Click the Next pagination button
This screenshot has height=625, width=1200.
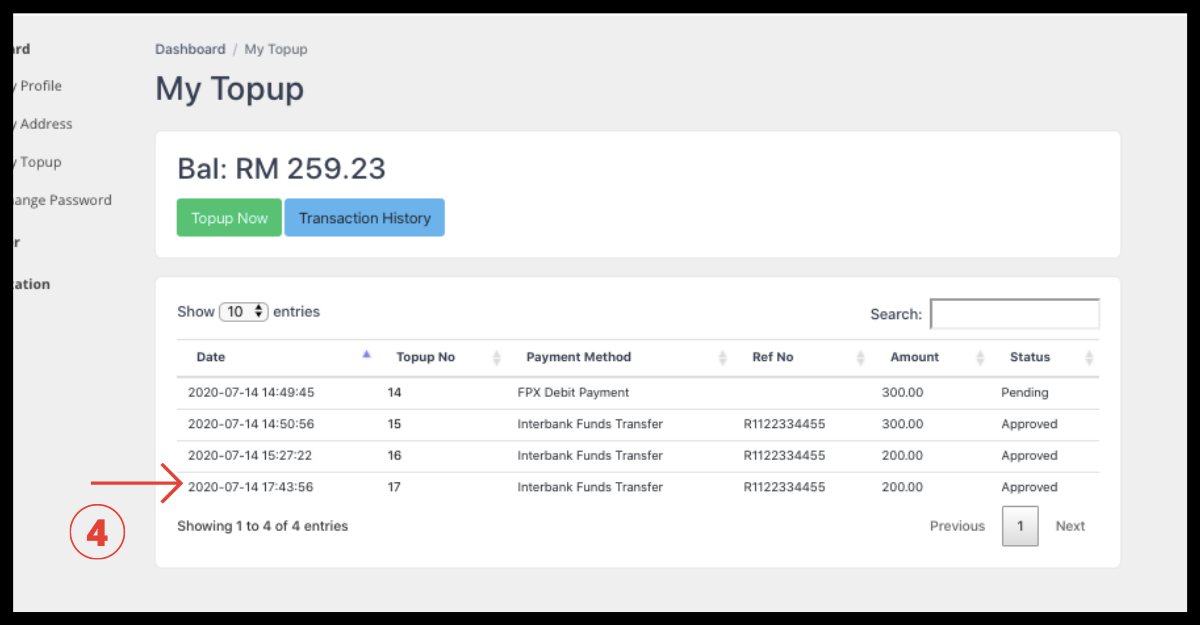coord(1070,526)
